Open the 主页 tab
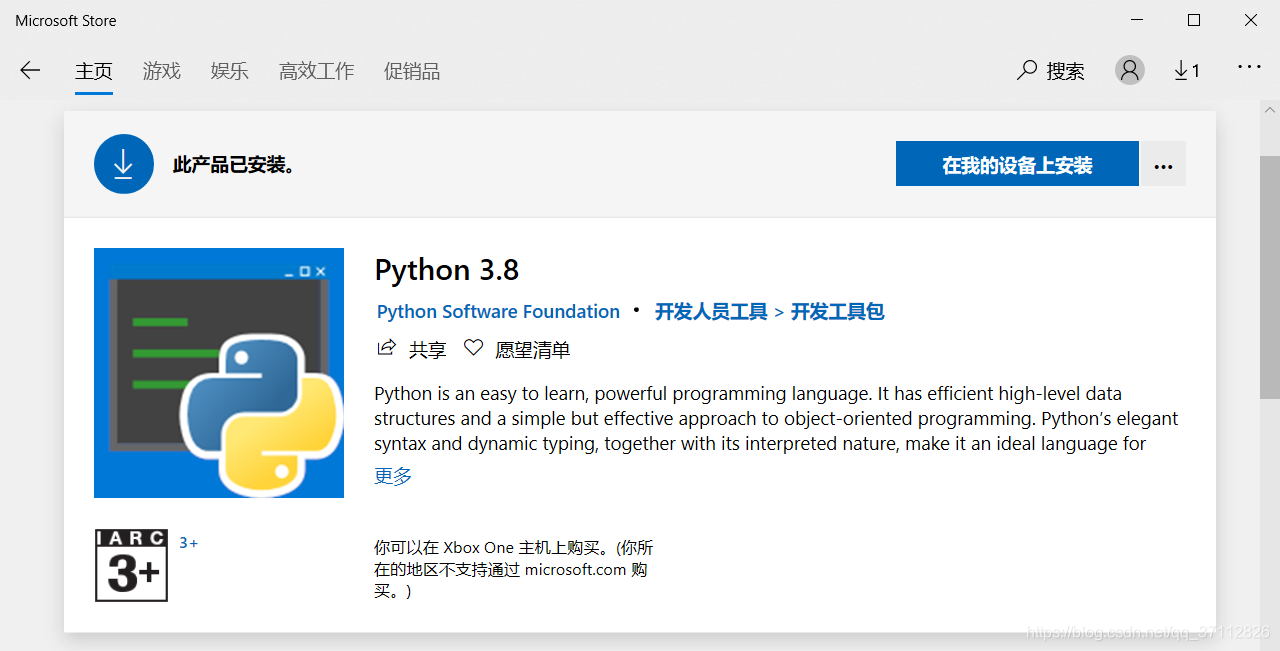Image resolution: width=1280 pixels, height=651 pixels. pos(94,71)
